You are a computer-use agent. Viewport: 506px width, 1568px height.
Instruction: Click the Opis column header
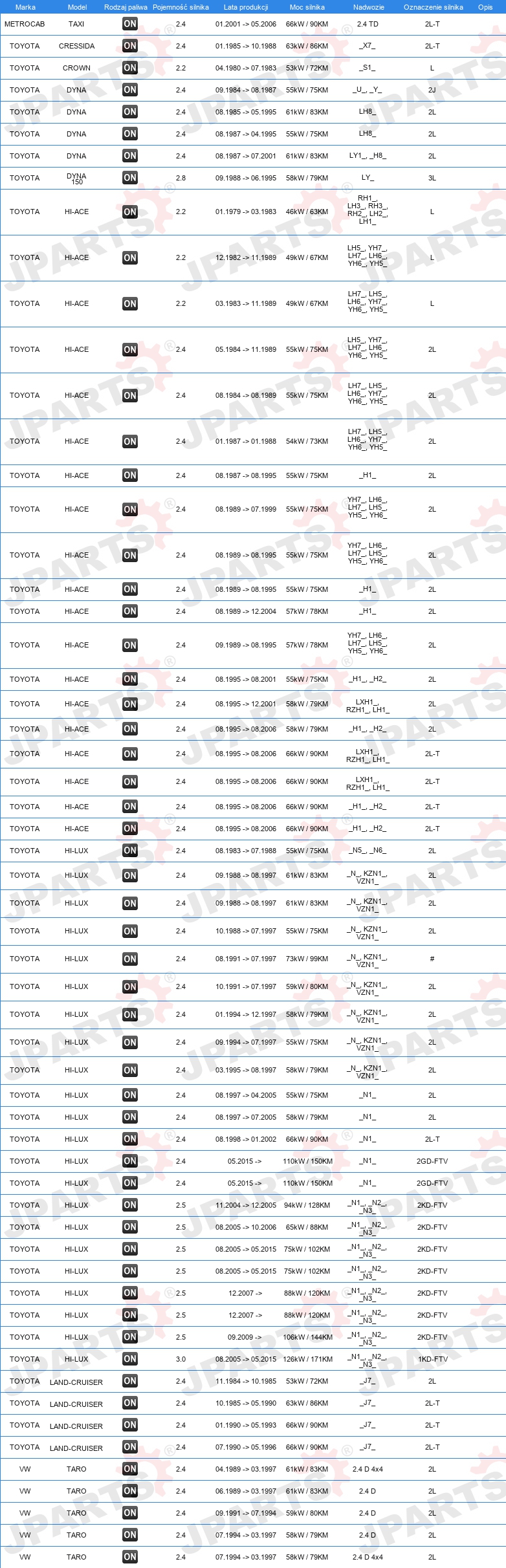(485, 7)
